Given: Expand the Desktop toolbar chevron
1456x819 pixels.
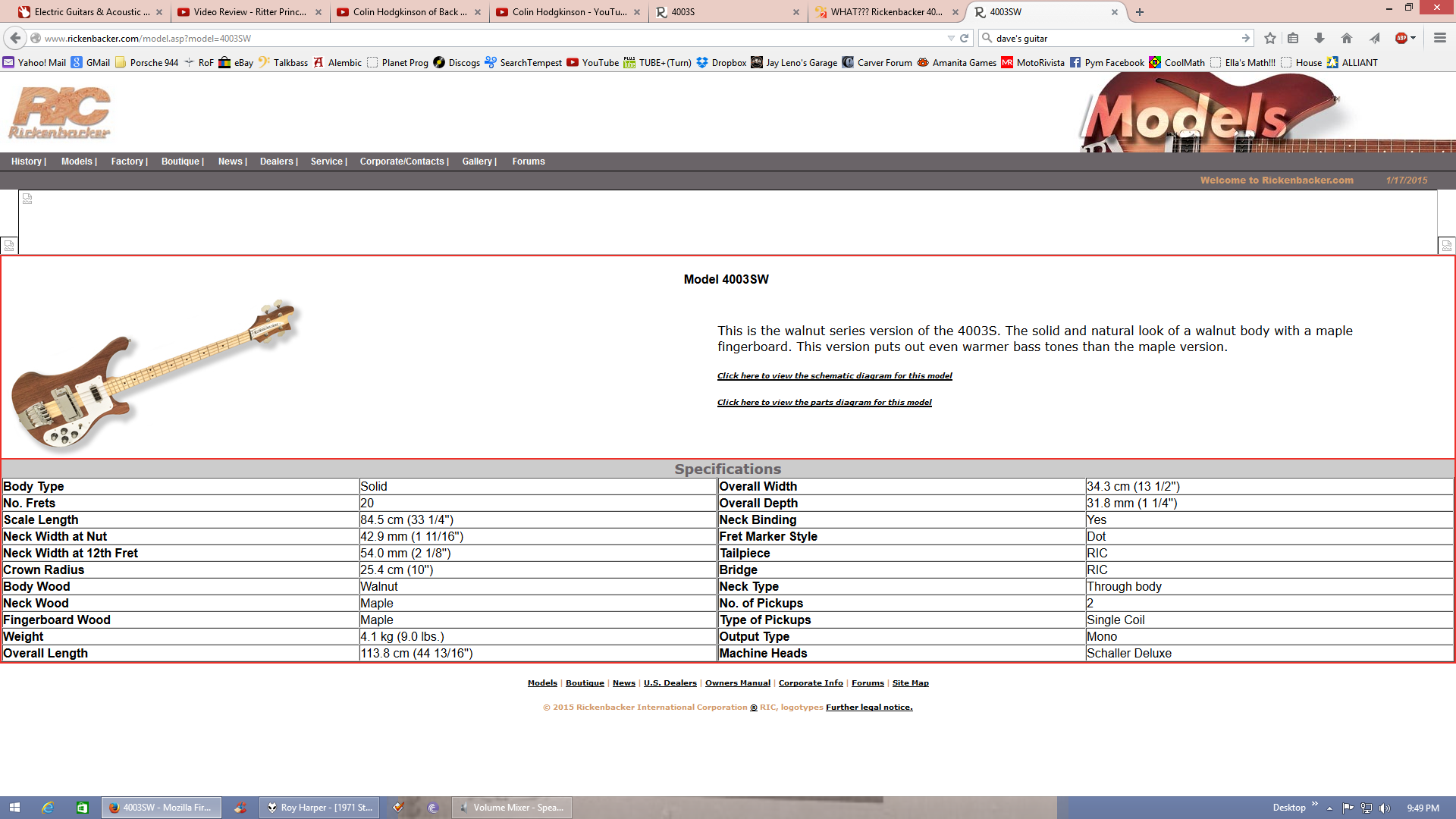Looking at the screenshot, I should [x=1315, y=804].
